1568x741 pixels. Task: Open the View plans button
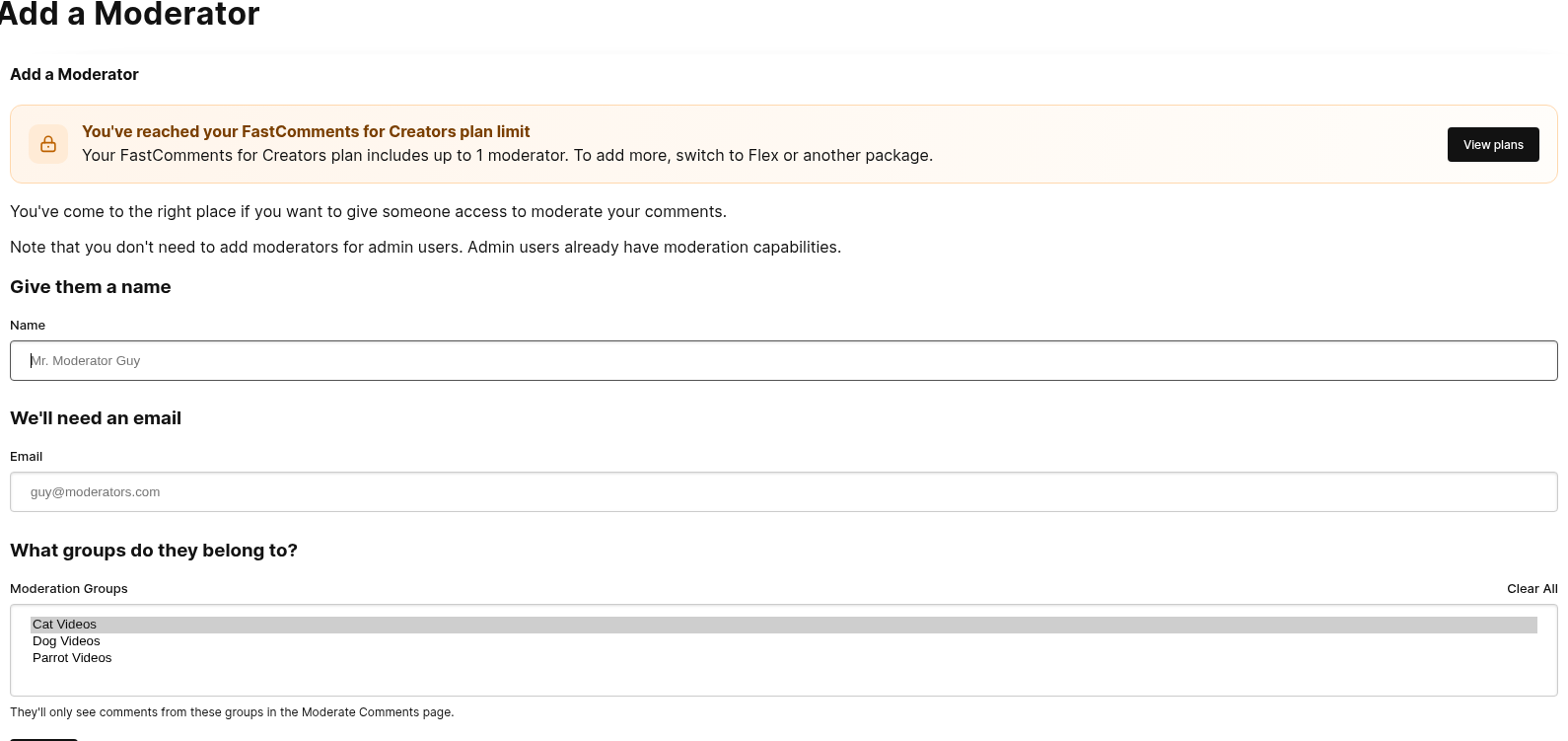[x=1493, y=144]
